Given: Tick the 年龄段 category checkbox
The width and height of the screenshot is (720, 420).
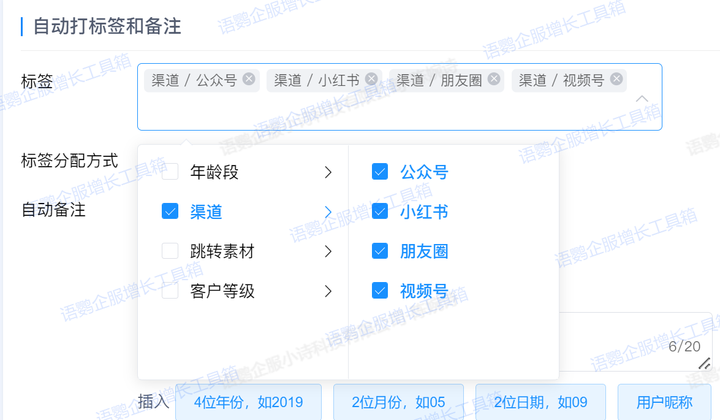Looking at the screenshot, I should coord(170,172).
